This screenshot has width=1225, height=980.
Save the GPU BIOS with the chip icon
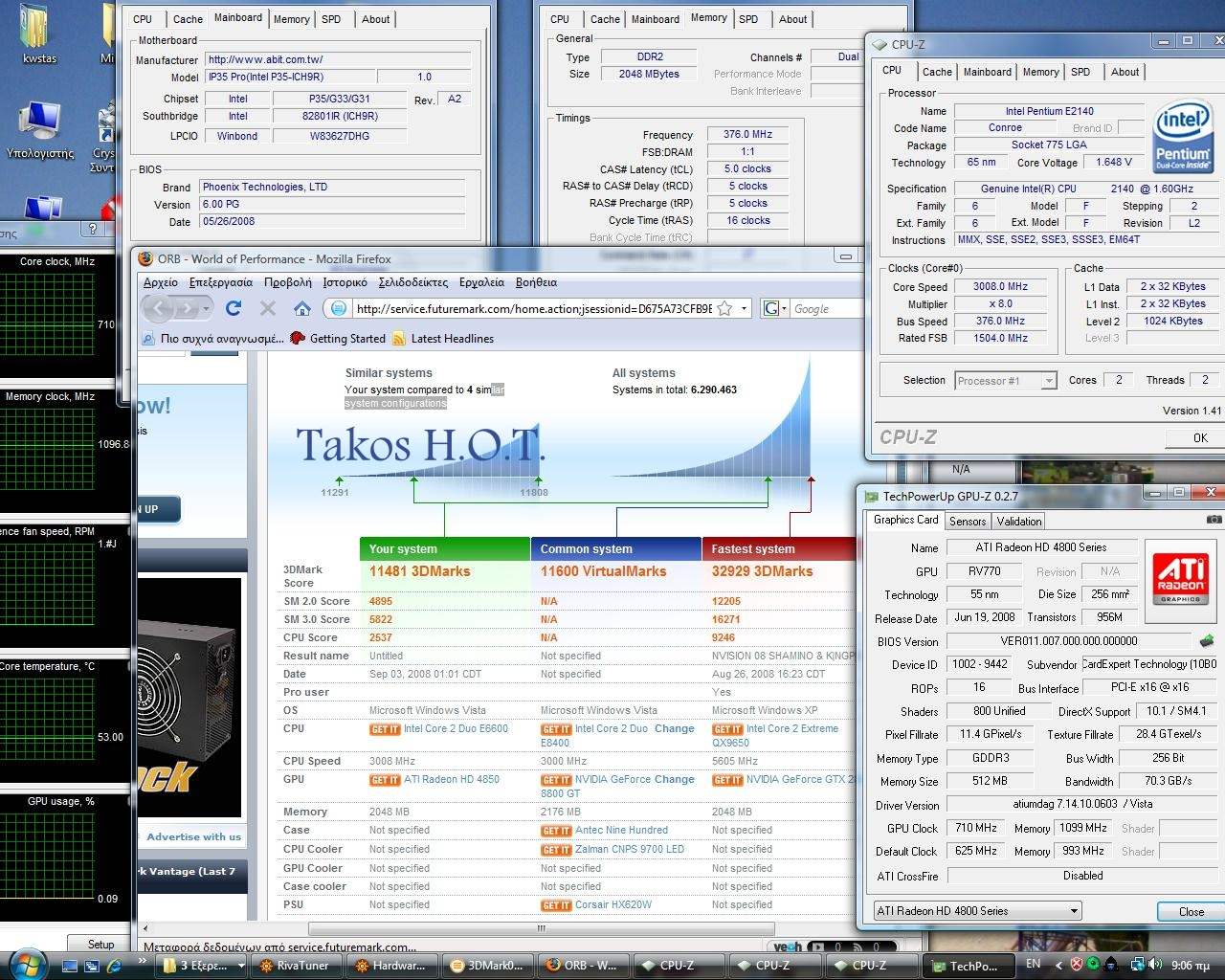tap(1207, 640)
